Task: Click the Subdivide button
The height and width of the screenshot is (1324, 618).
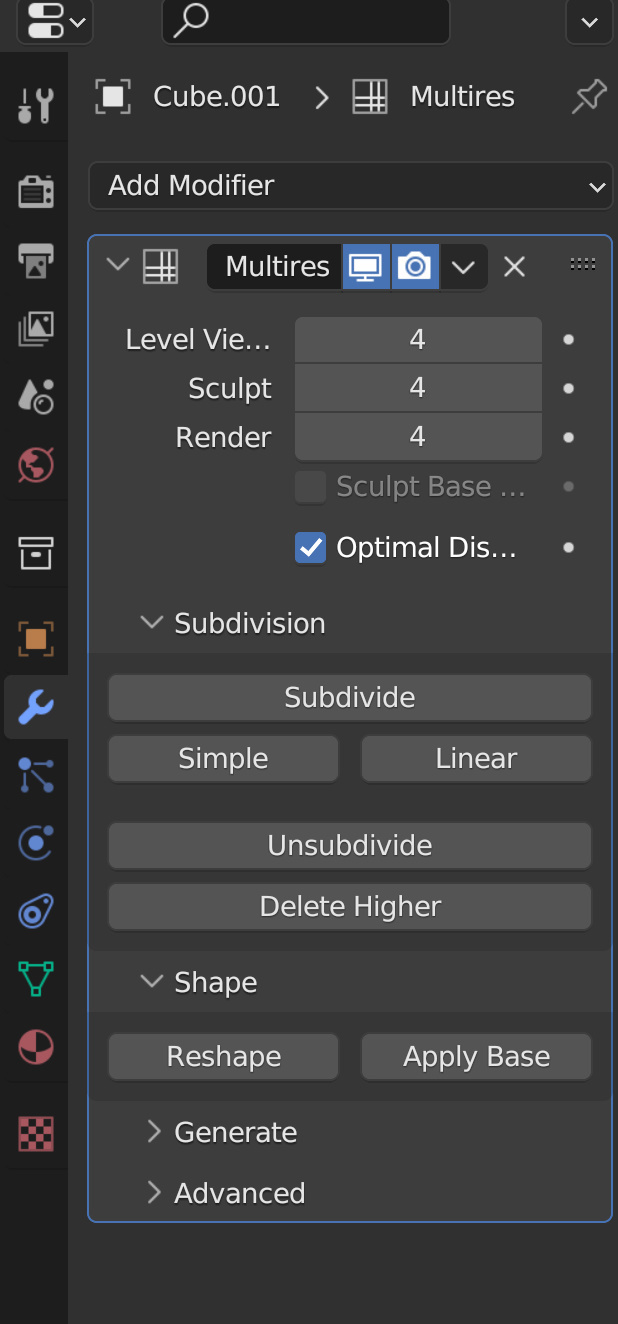Action: [x=349, y=697]
